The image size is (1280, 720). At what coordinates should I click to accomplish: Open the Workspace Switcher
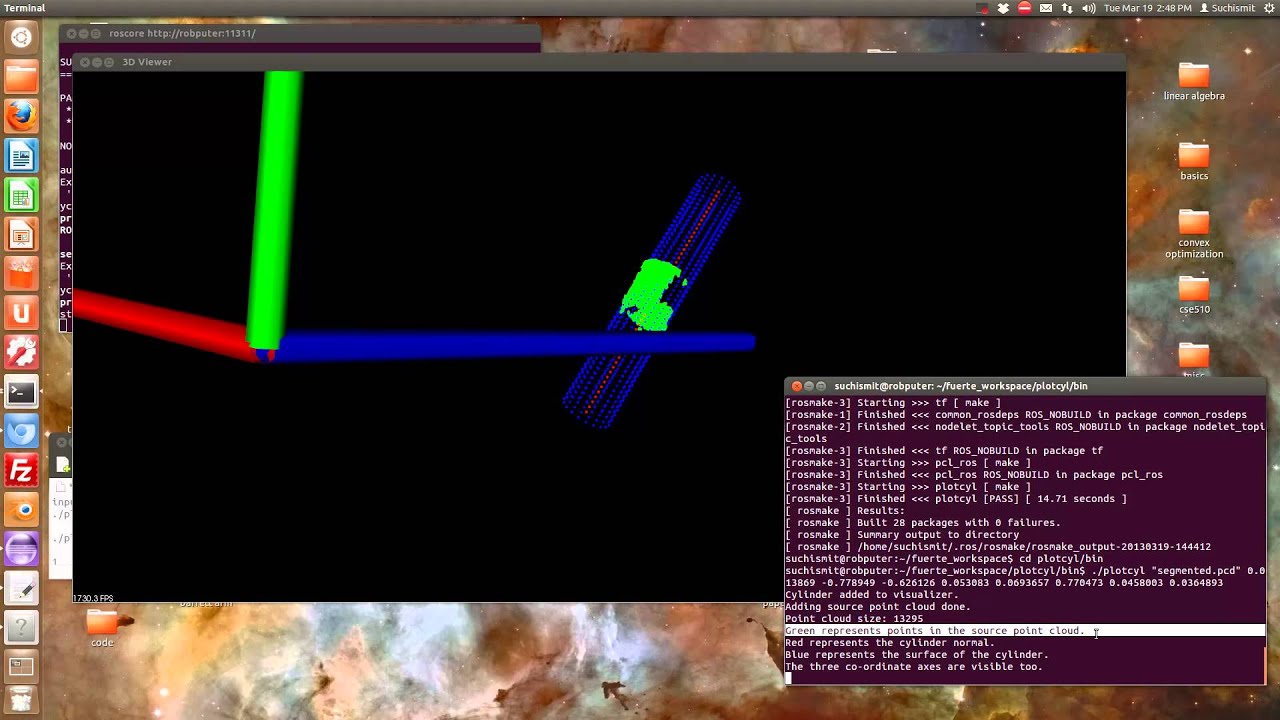pyautogui.click(x=21, y=665)
